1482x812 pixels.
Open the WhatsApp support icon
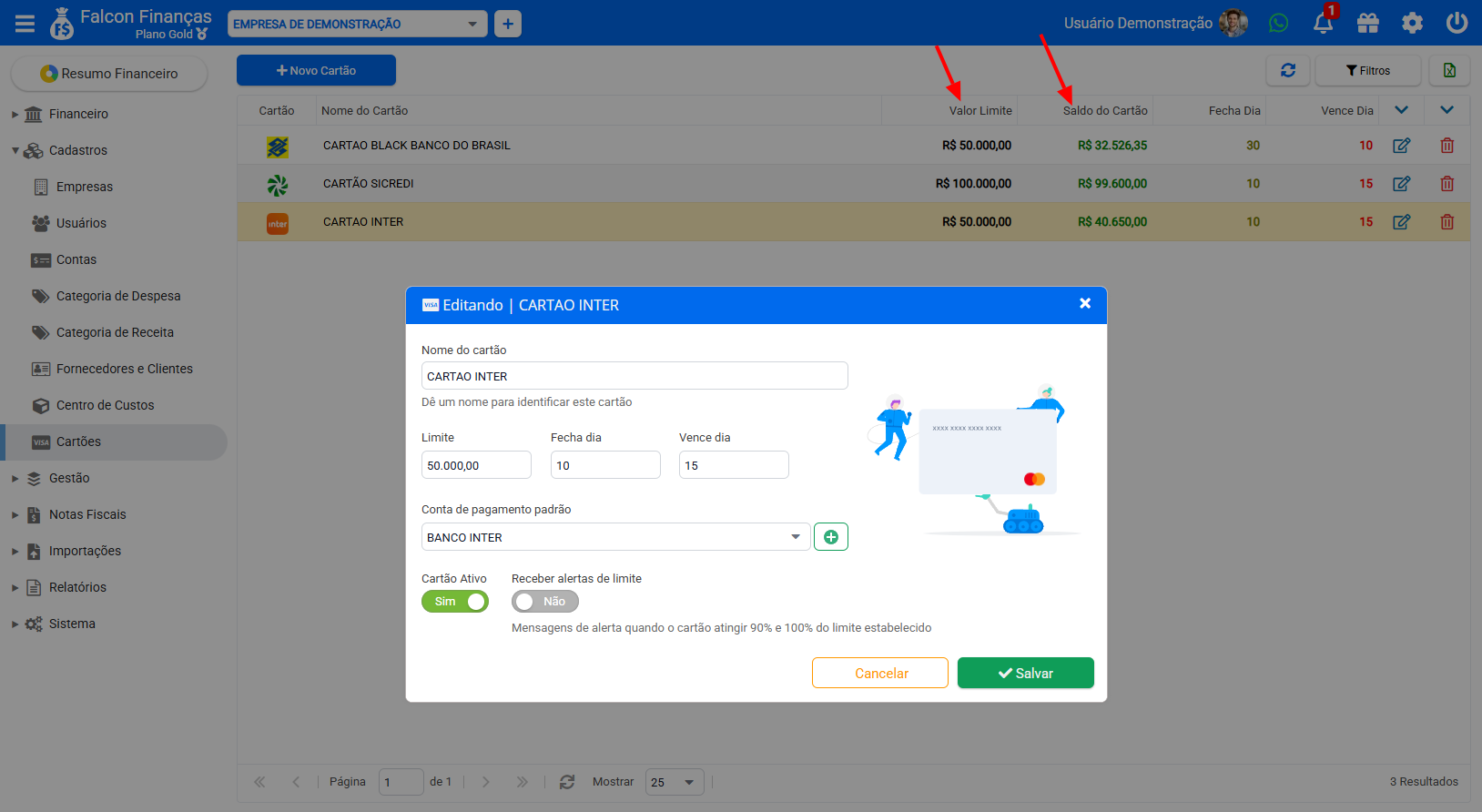coord(1278,23)
